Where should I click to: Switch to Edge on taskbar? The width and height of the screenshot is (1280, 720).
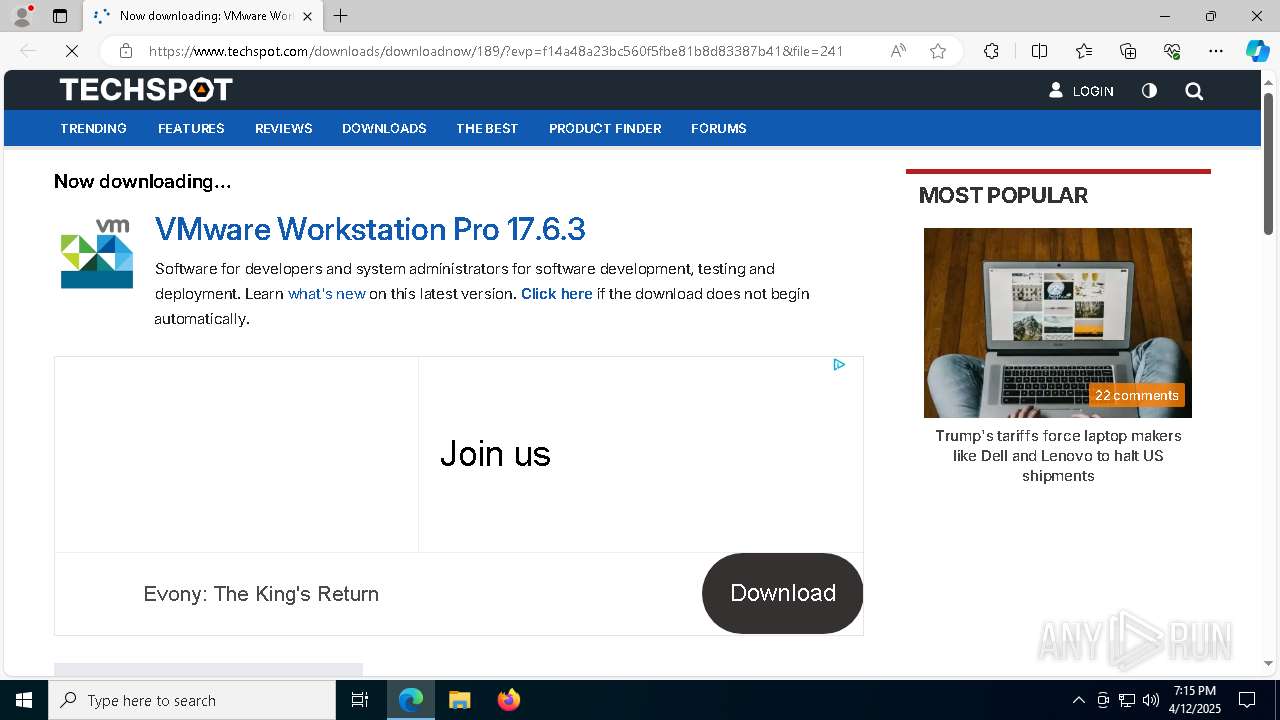411,700
